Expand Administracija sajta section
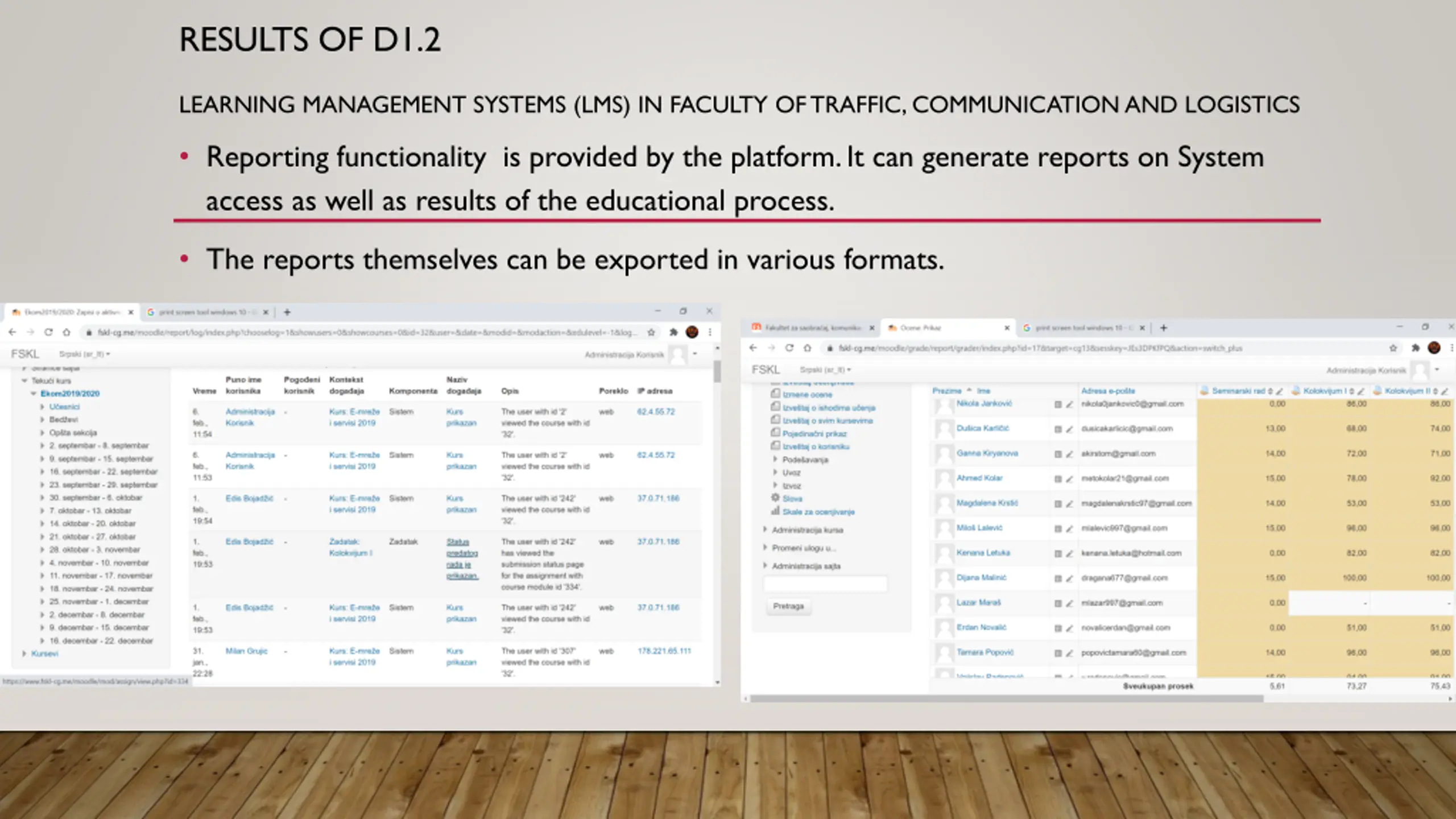 (766, 566)
